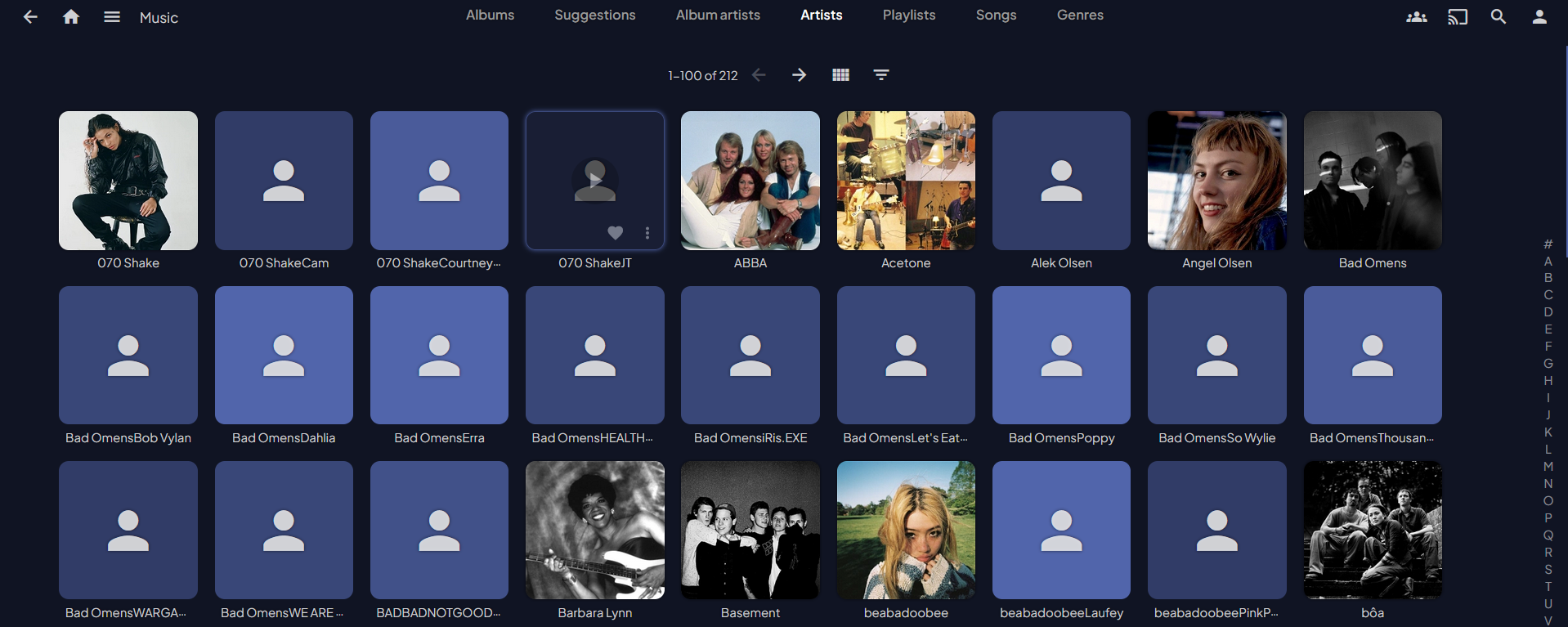The height and width of the screenshot is (627, 1568).
Task: Open the filter options menu
Action: tap(880, 75)
